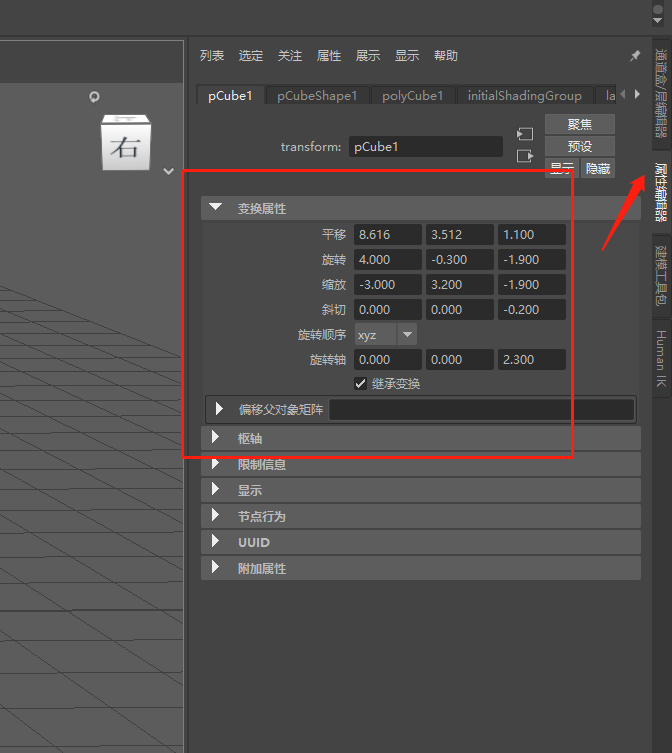This screenshot has width=672, height=753.
Task: Click the 预设 button
Action: tap(580, 146)
